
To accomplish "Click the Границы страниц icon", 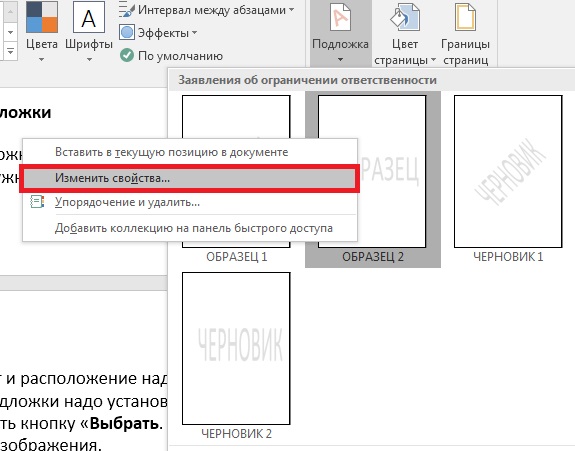I will pyautogui.click(x=465, y=17).
